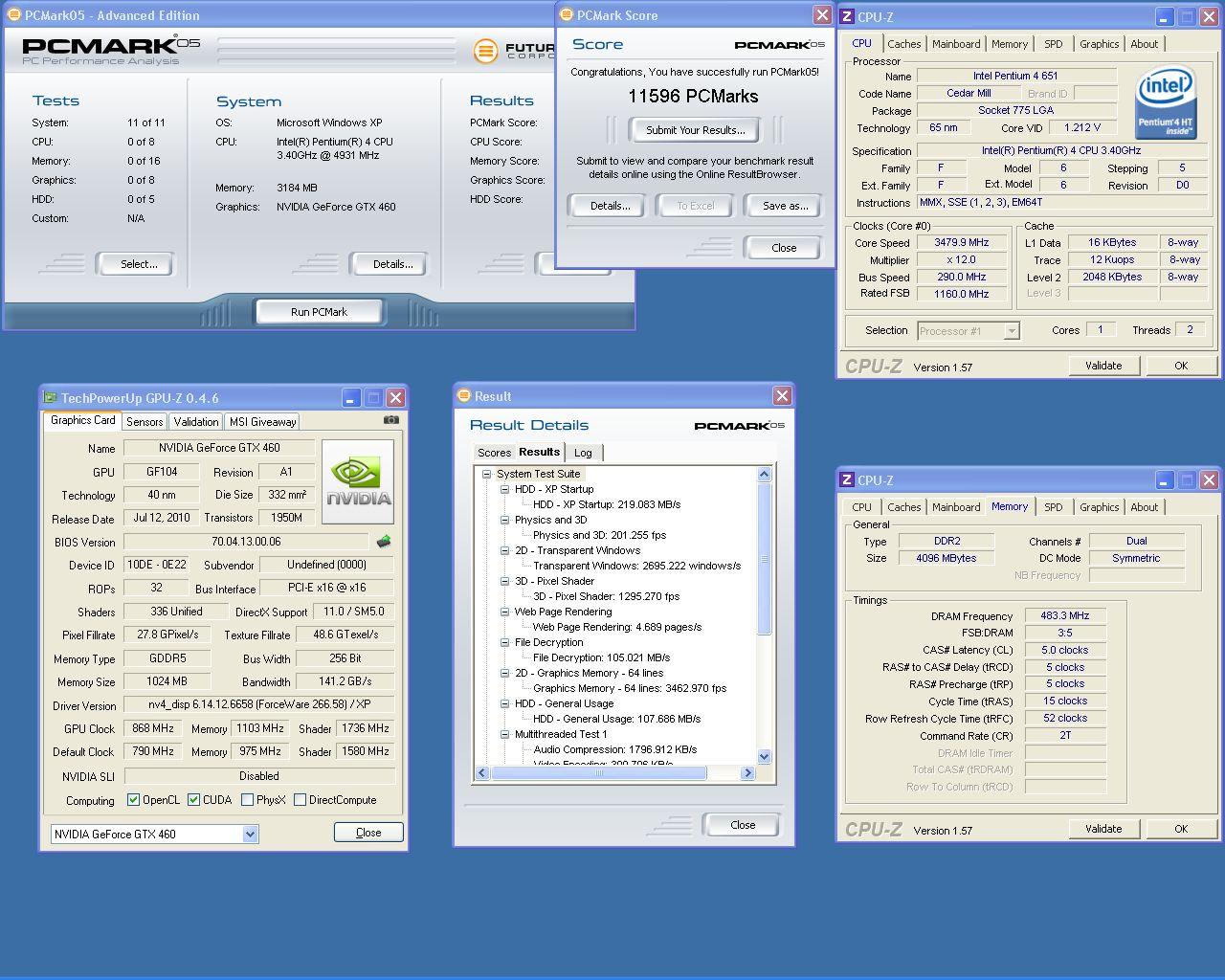Collapse the HDD - XP Startup node
1225x980 pixels.
[x=504, y=489]
